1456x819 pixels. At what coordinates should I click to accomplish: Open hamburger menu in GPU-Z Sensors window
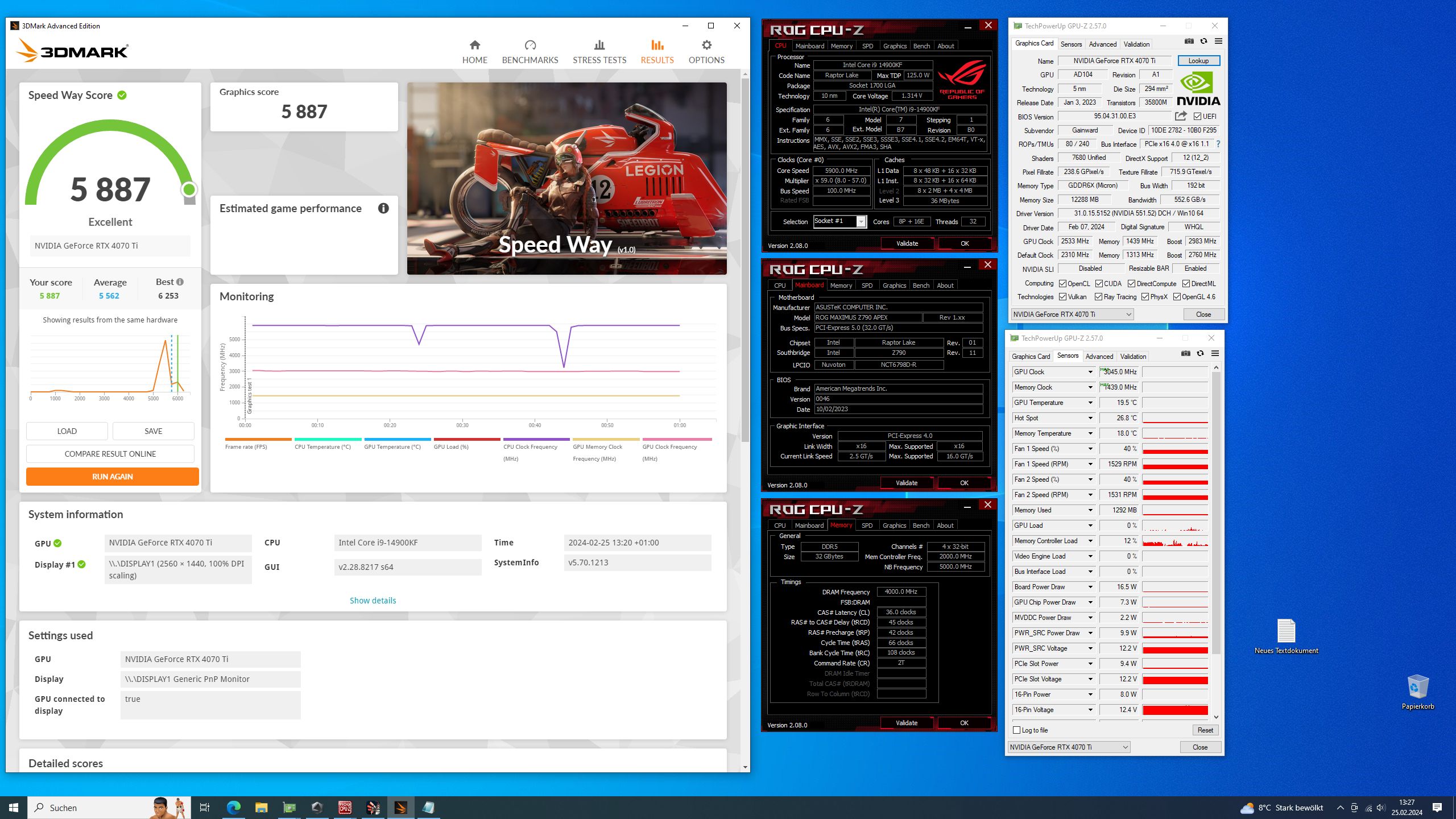pos(1215,353)
